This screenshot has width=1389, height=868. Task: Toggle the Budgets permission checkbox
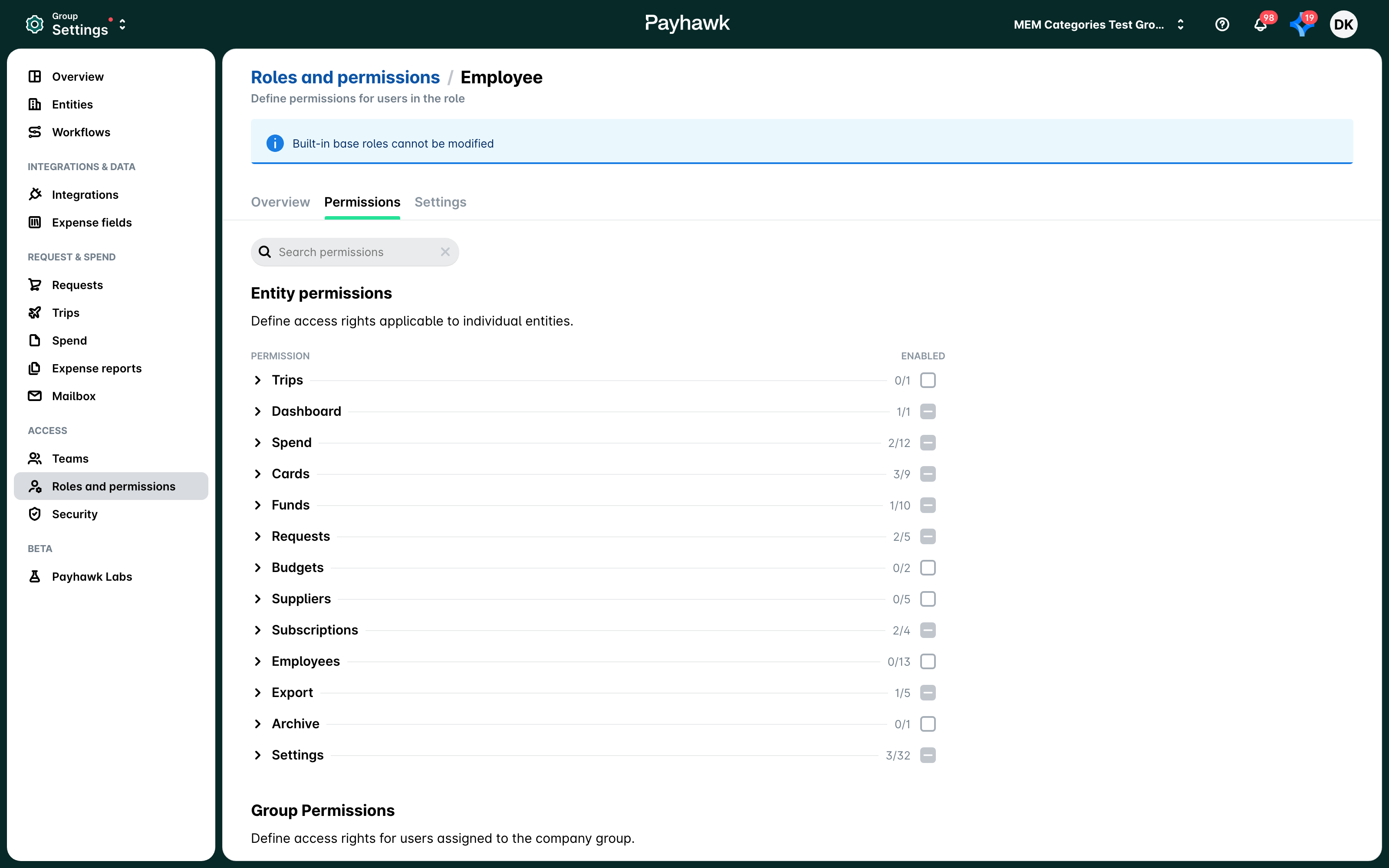click(x=928, y=567)
